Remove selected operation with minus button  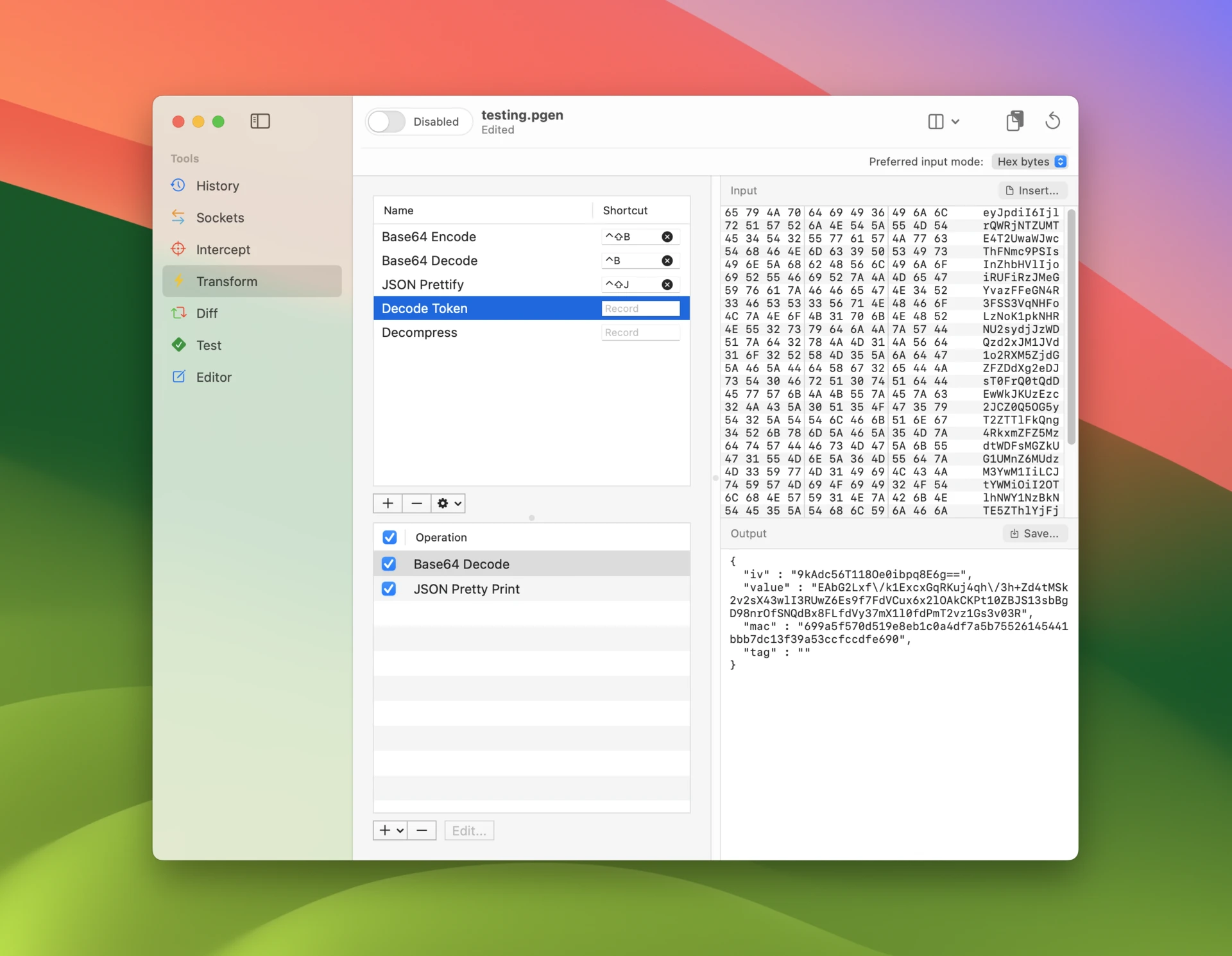click(x=422, y=830)
